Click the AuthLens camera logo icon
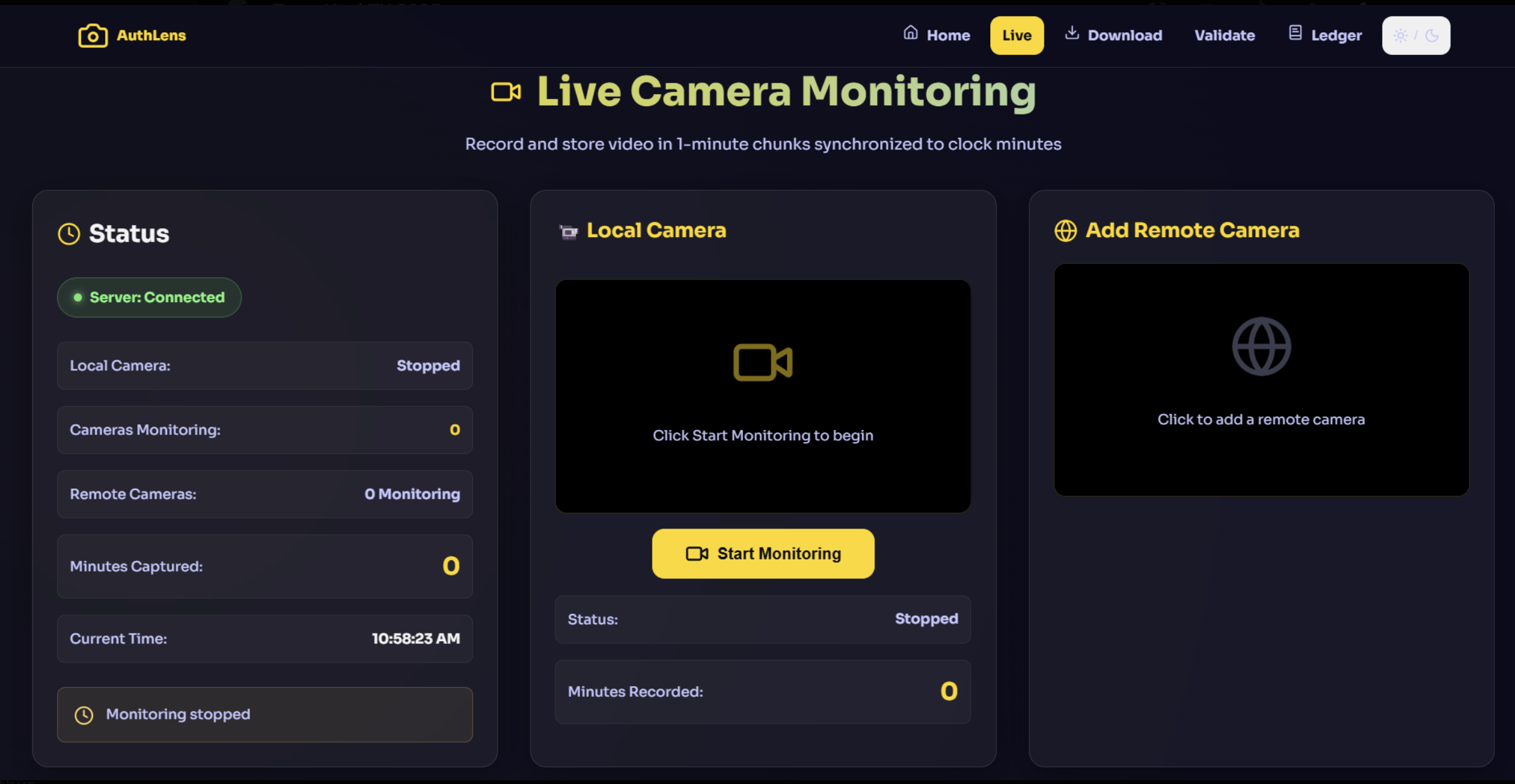Screen dimensions: 1515x784 (x=92, y=35)
